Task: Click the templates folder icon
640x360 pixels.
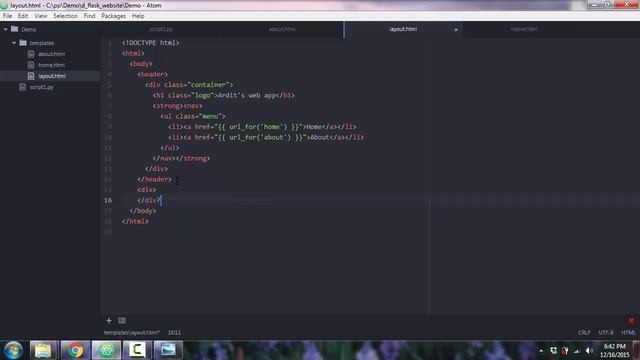Action: 23,42
